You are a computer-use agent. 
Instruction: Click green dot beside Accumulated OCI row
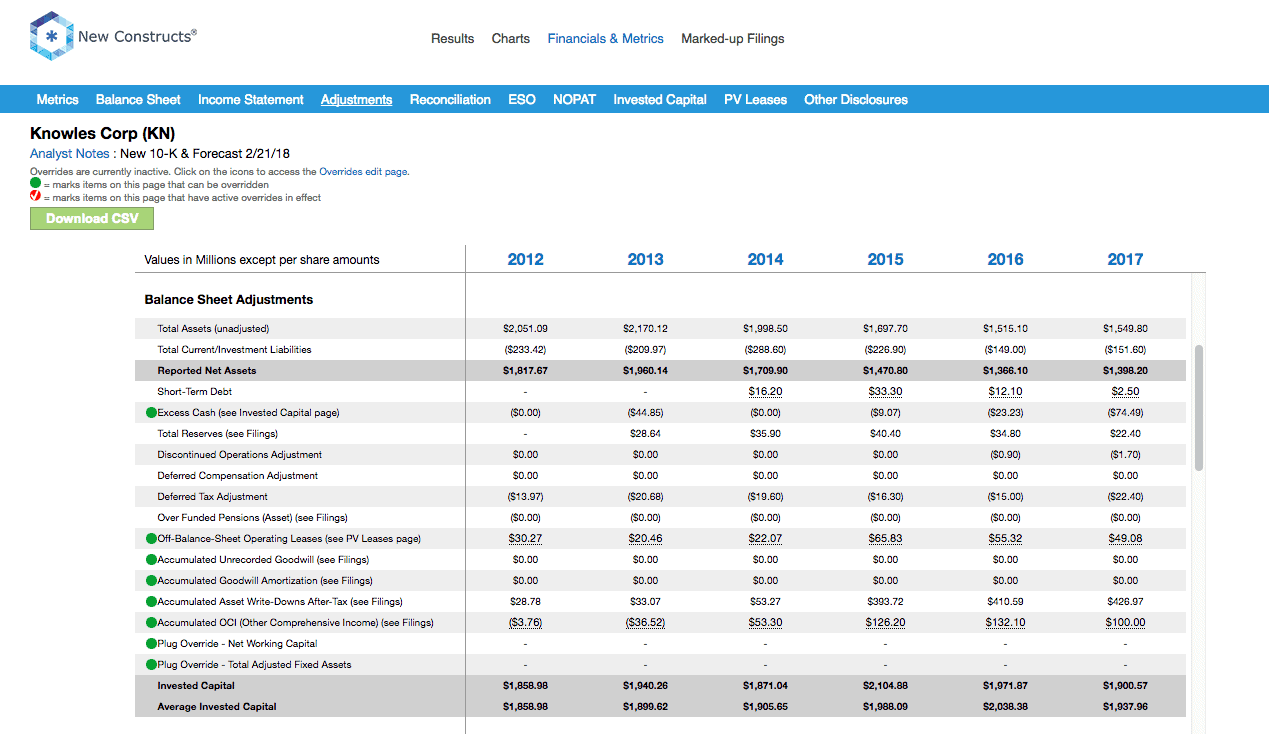151,623
